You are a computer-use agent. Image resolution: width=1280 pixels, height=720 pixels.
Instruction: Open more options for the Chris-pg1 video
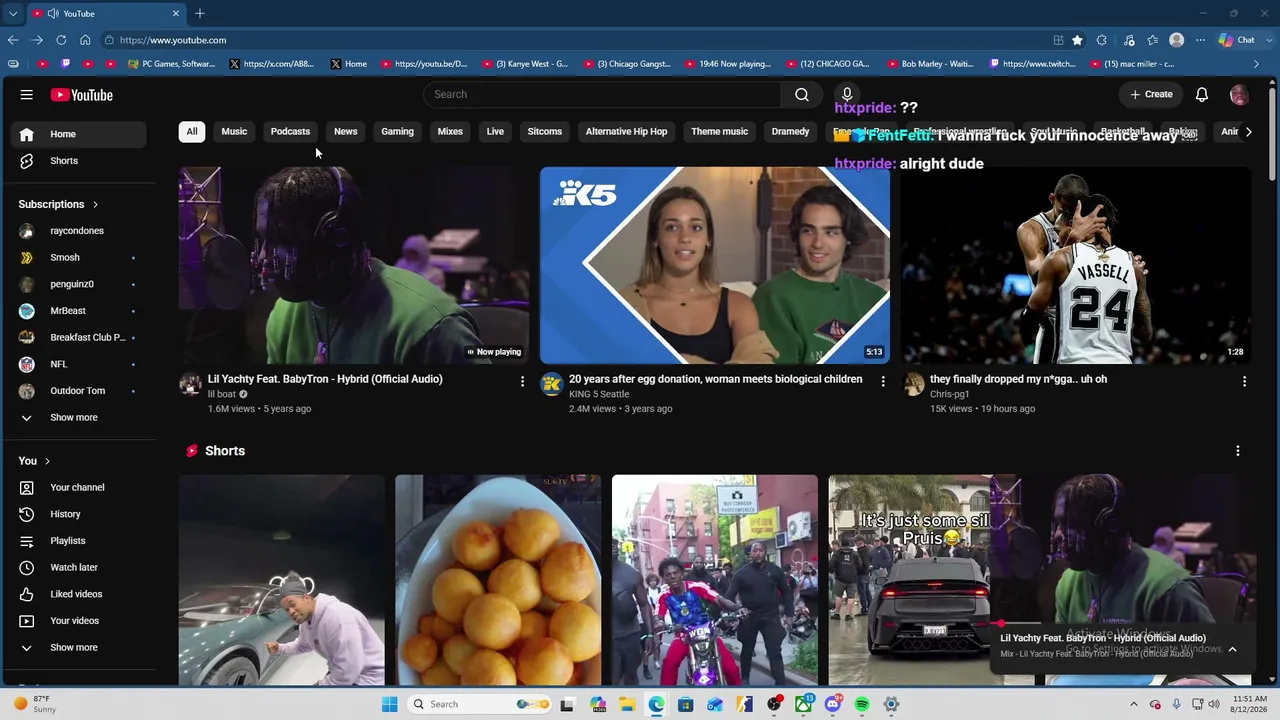click(1244, 381)
